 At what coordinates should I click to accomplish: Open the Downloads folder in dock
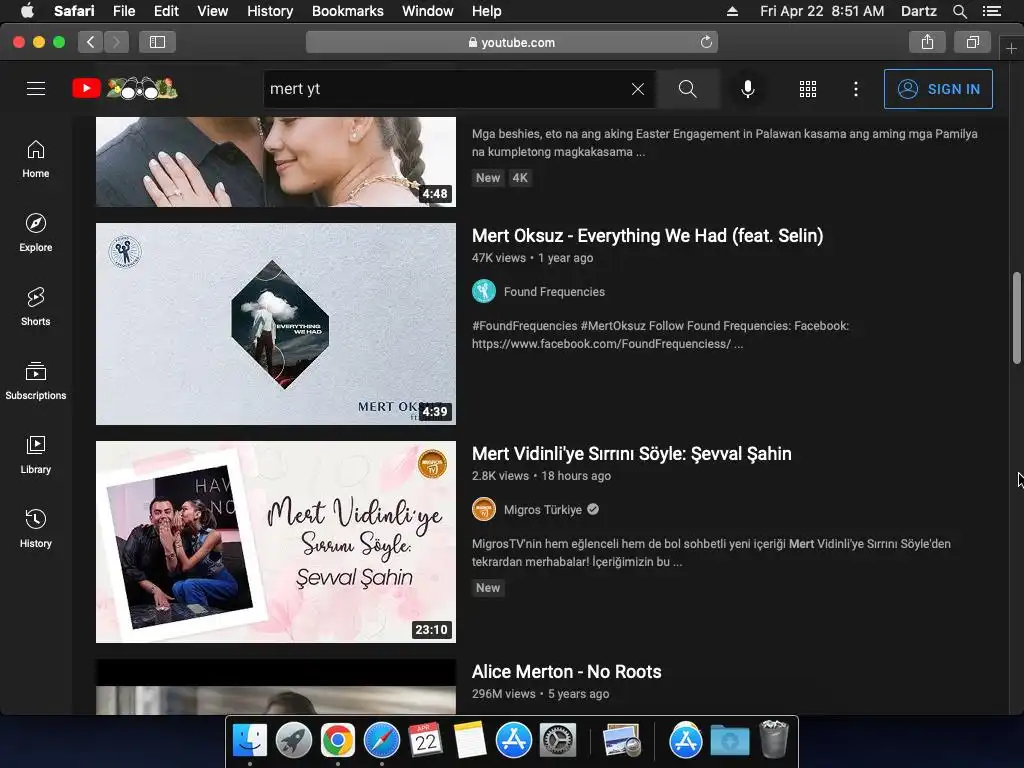click(x=729, y=740)
